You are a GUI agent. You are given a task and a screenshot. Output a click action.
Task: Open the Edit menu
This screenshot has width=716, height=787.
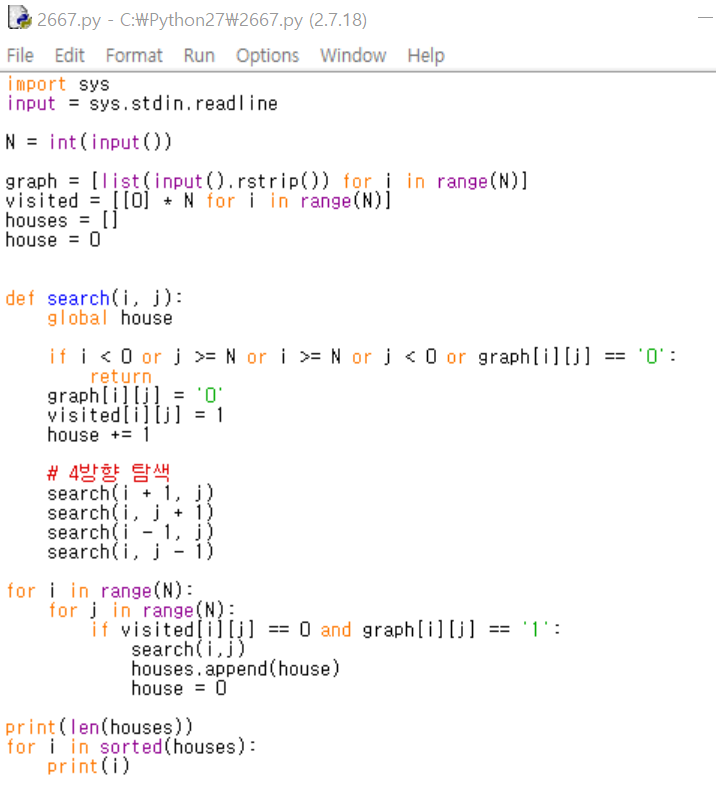pyautogui.click(x=69, y=55)
